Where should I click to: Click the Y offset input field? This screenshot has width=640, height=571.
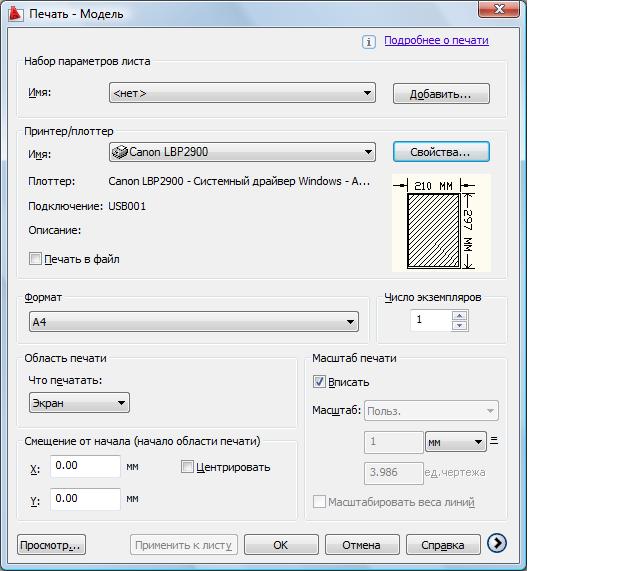85,499
